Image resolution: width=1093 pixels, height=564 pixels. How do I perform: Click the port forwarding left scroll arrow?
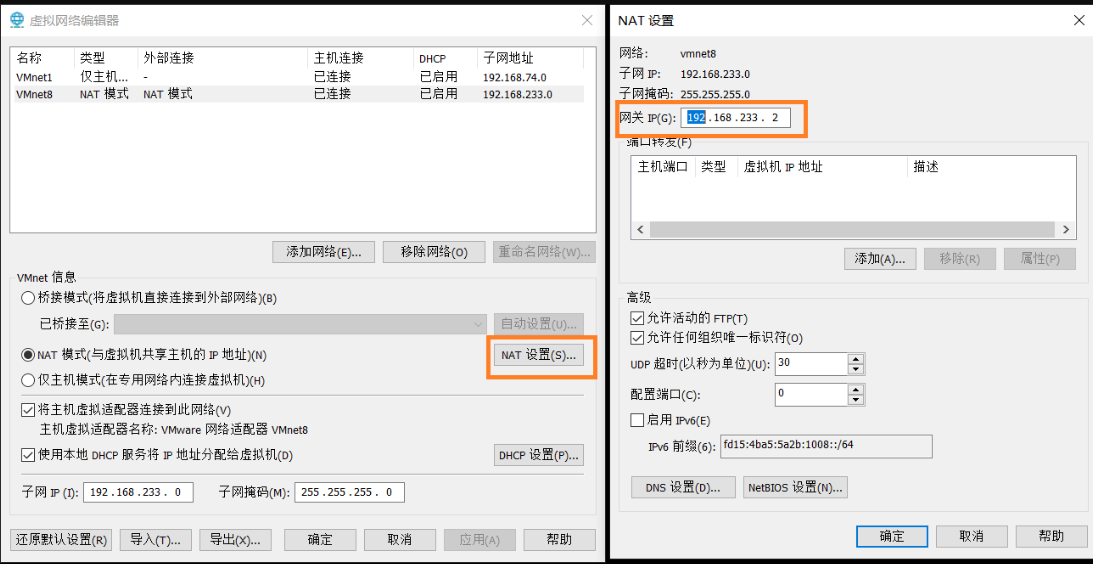[x=640, y=229]
